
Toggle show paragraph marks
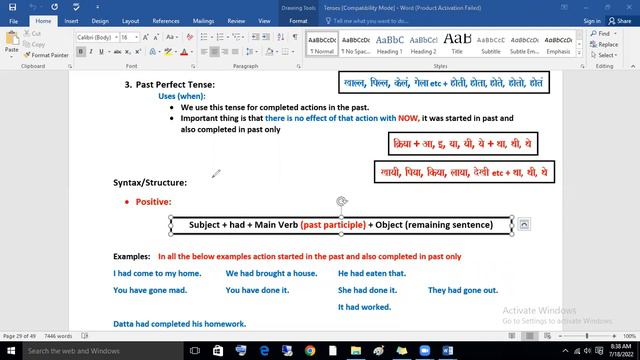point(295,37)
